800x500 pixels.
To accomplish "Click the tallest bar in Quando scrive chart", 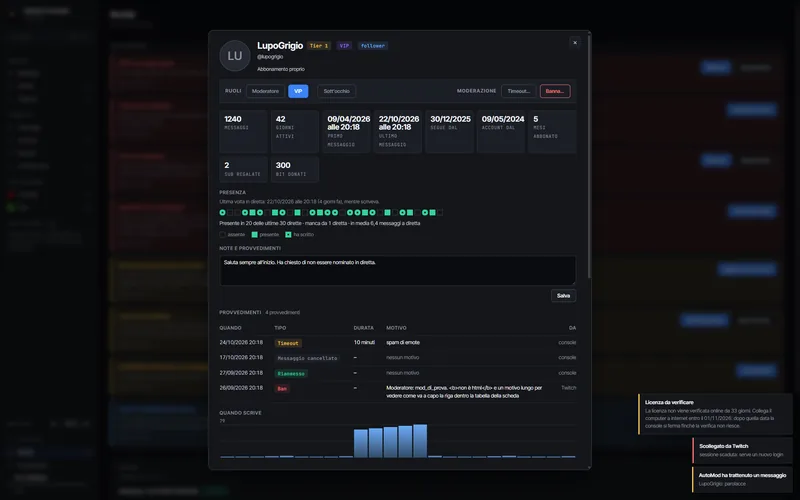I will pos(420,441).
